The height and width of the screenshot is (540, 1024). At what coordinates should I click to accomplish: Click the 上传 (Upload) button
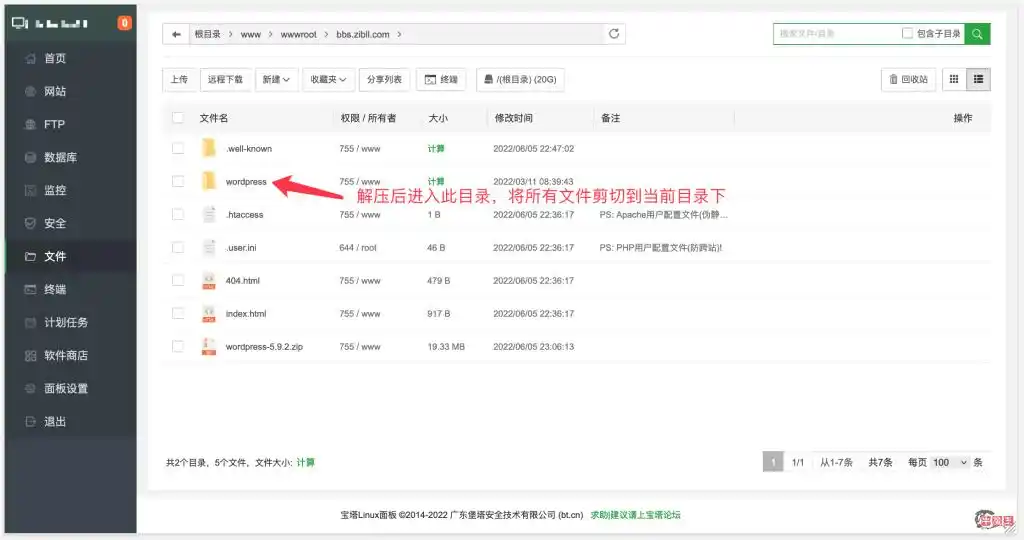click(x=178, y=79)
